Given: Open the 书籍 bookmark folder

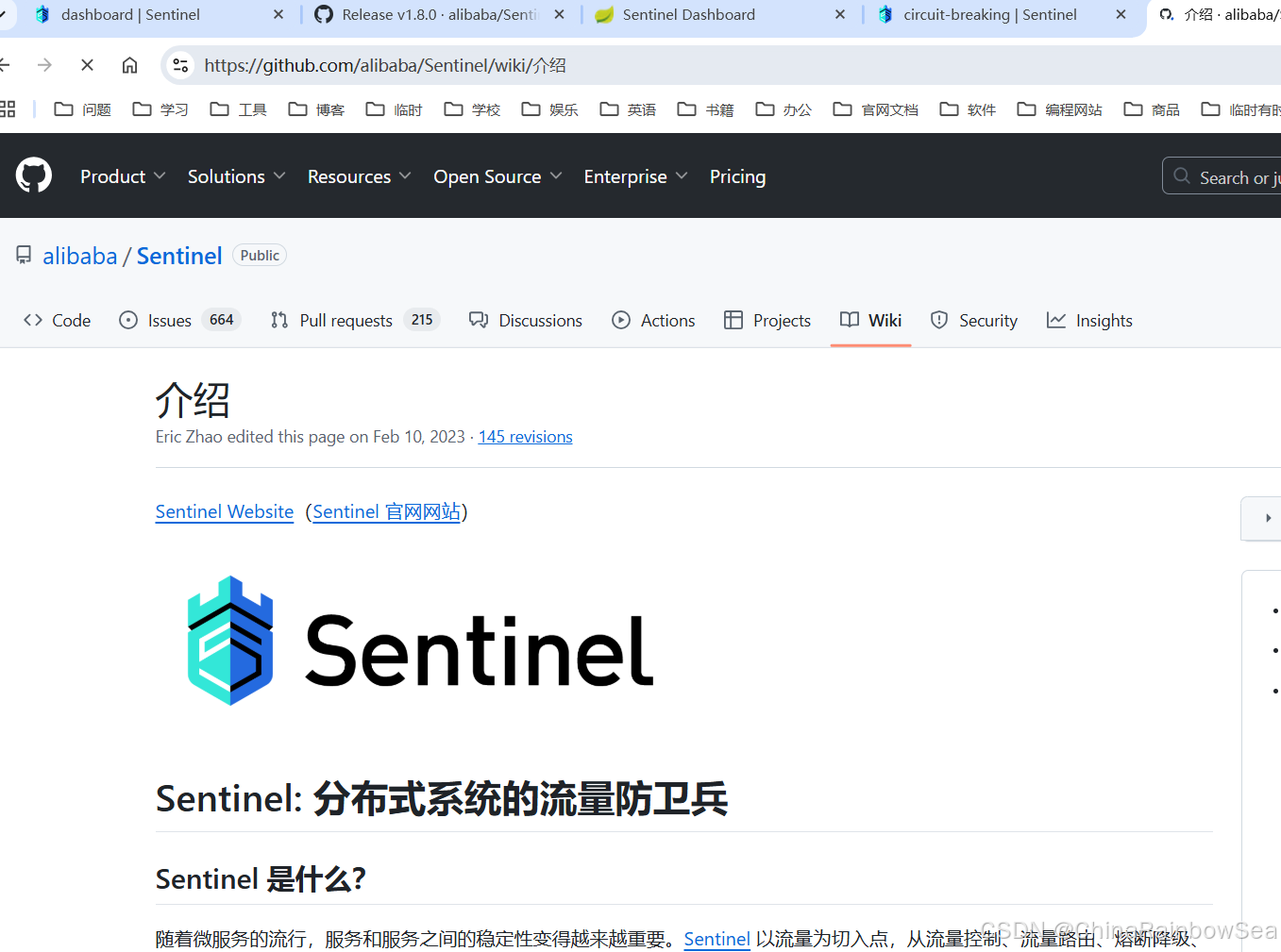Looking at the screenshot, I should pos(705,109).
